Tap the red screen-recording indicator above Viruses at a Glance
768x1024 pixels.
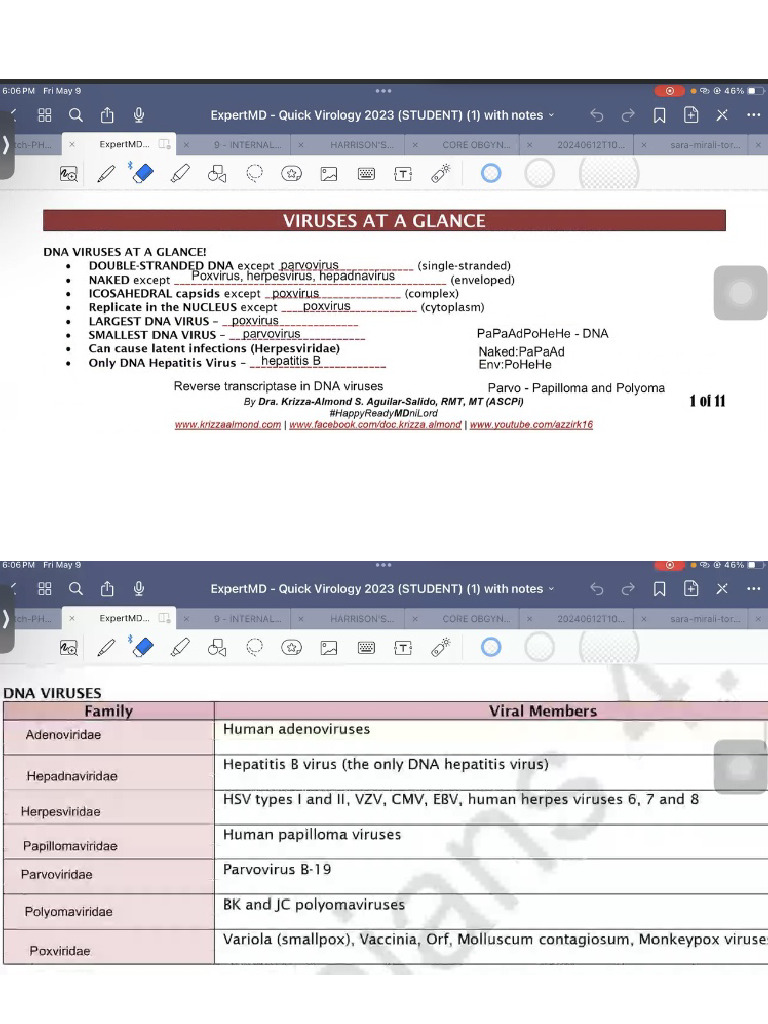[669, 91]
